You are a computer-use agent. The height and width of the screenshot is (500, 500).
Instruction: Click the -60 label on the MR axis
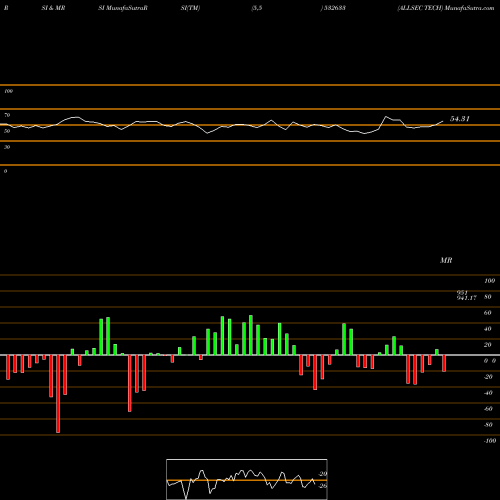pos(488,409)
